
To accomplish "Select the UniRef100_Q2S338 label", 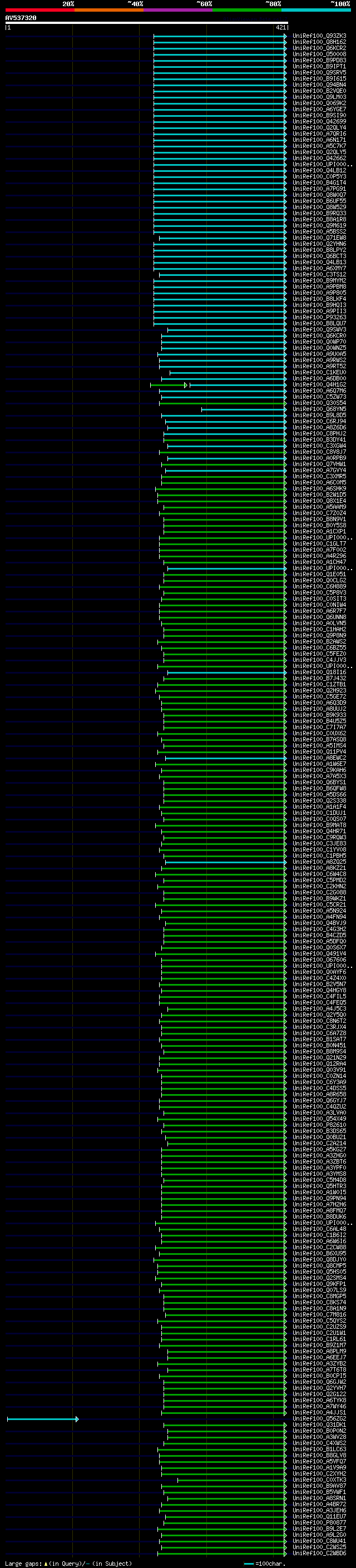I will click(x=319, y=801).
